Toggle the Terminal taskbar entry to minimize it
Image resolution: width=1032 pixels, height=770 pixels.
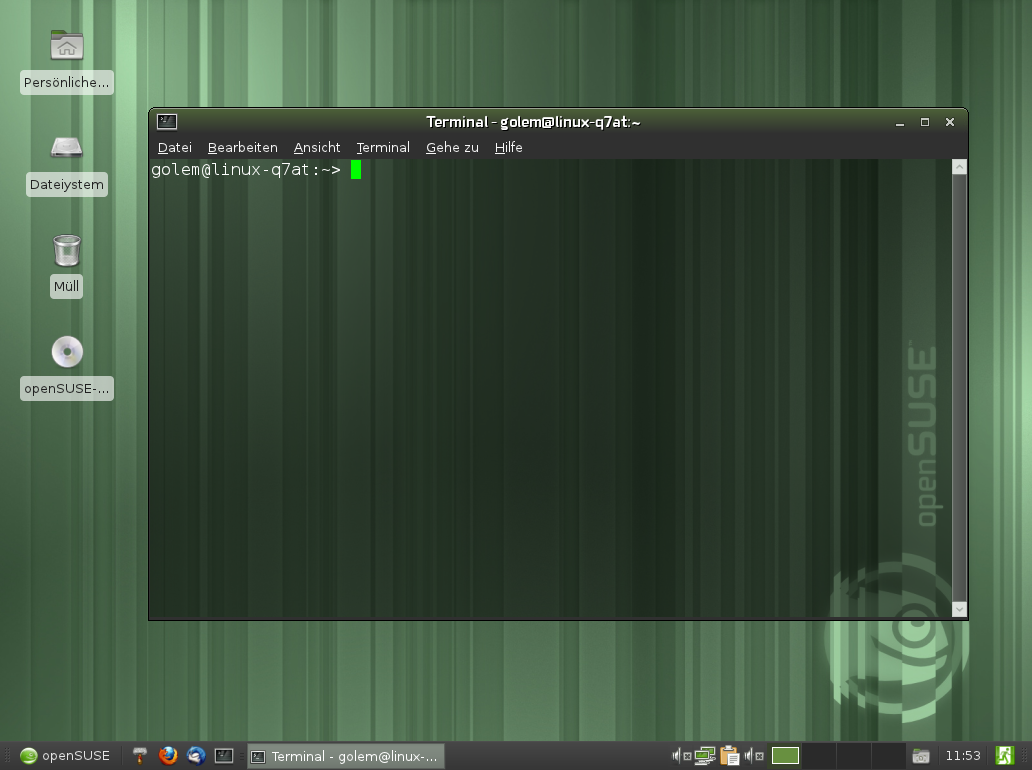click(345, 756)
